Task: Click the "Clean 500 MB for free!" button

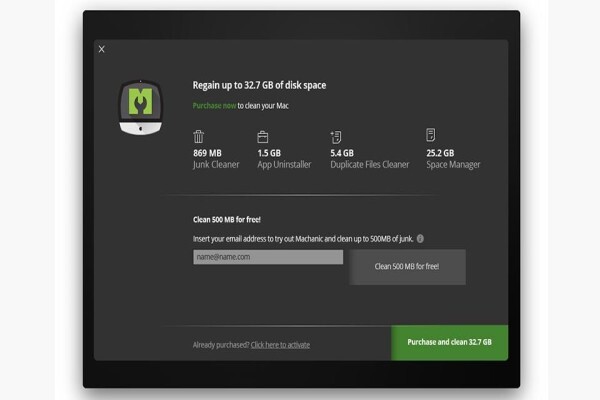Action: (407, 267)
